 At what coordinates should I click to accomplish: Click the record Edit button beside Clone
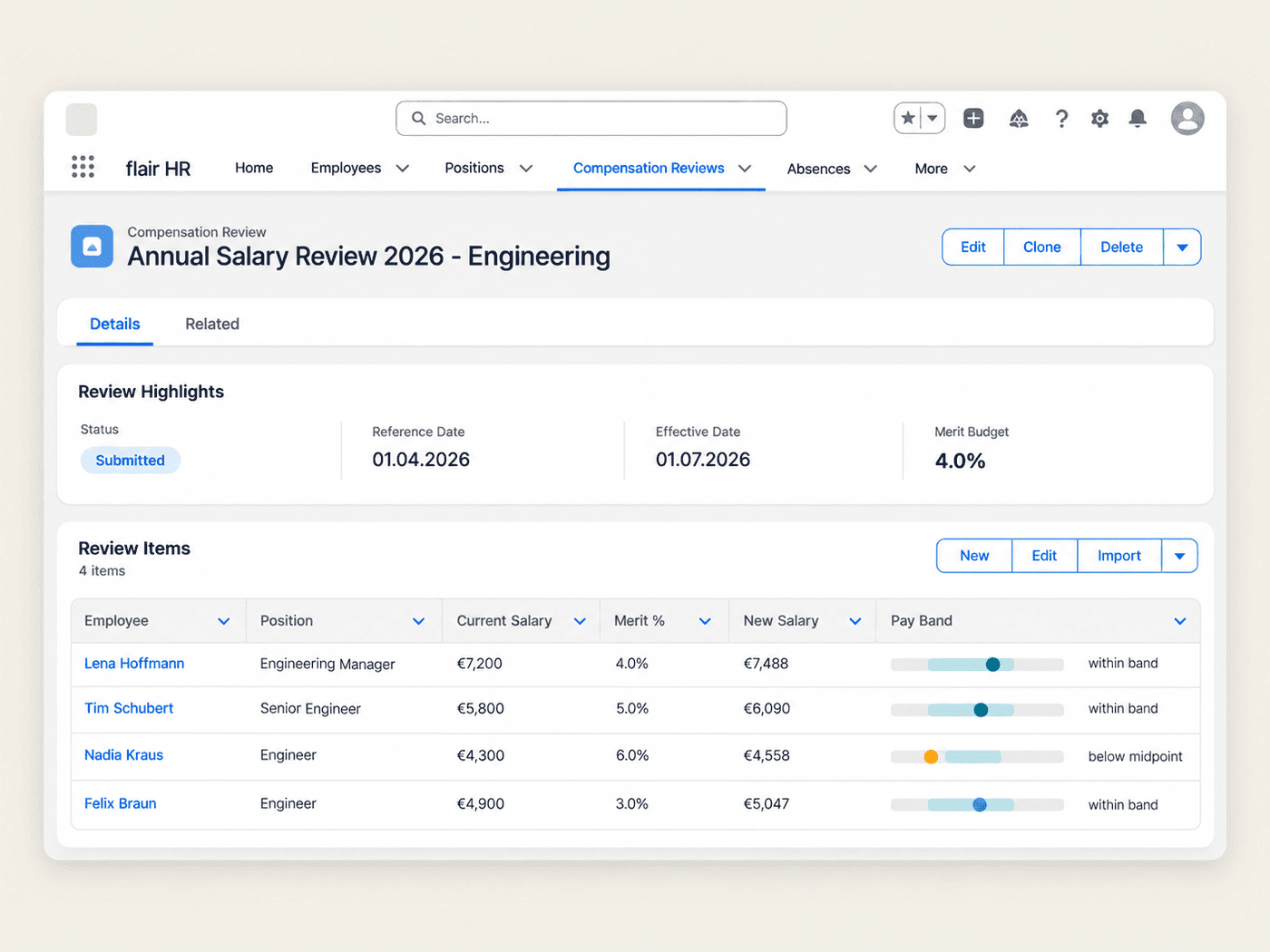973,247
